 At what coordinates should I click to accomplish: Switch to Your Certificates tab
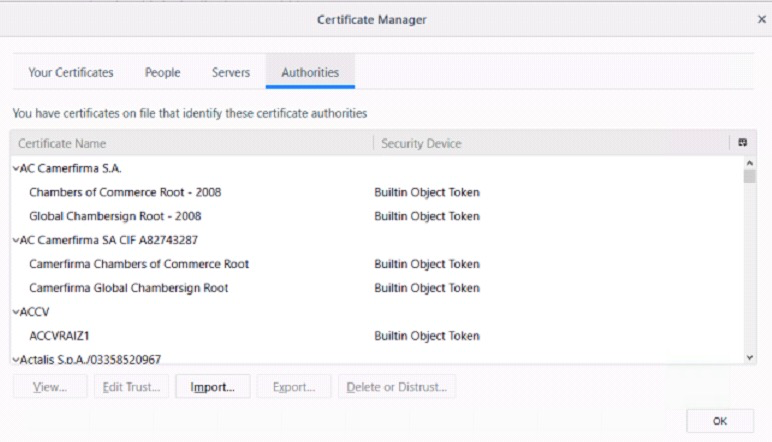71,72
